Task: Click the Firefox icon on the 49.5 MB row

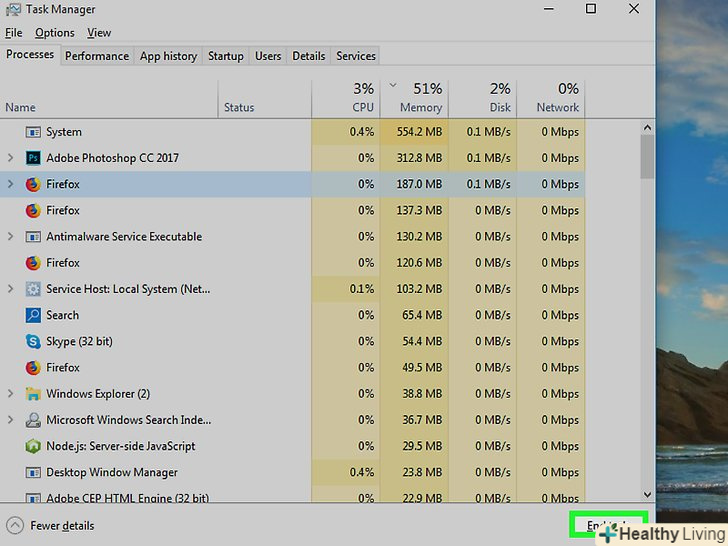Action: point(33,368)
